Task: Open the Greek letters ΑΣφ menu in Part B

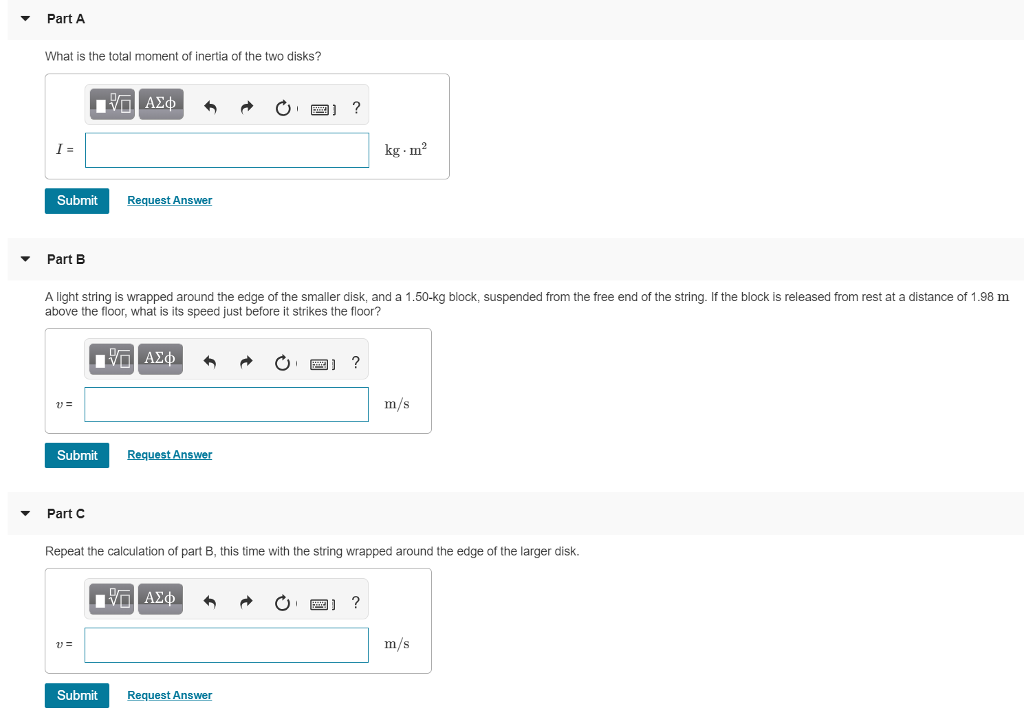Action: coord(160,358)
